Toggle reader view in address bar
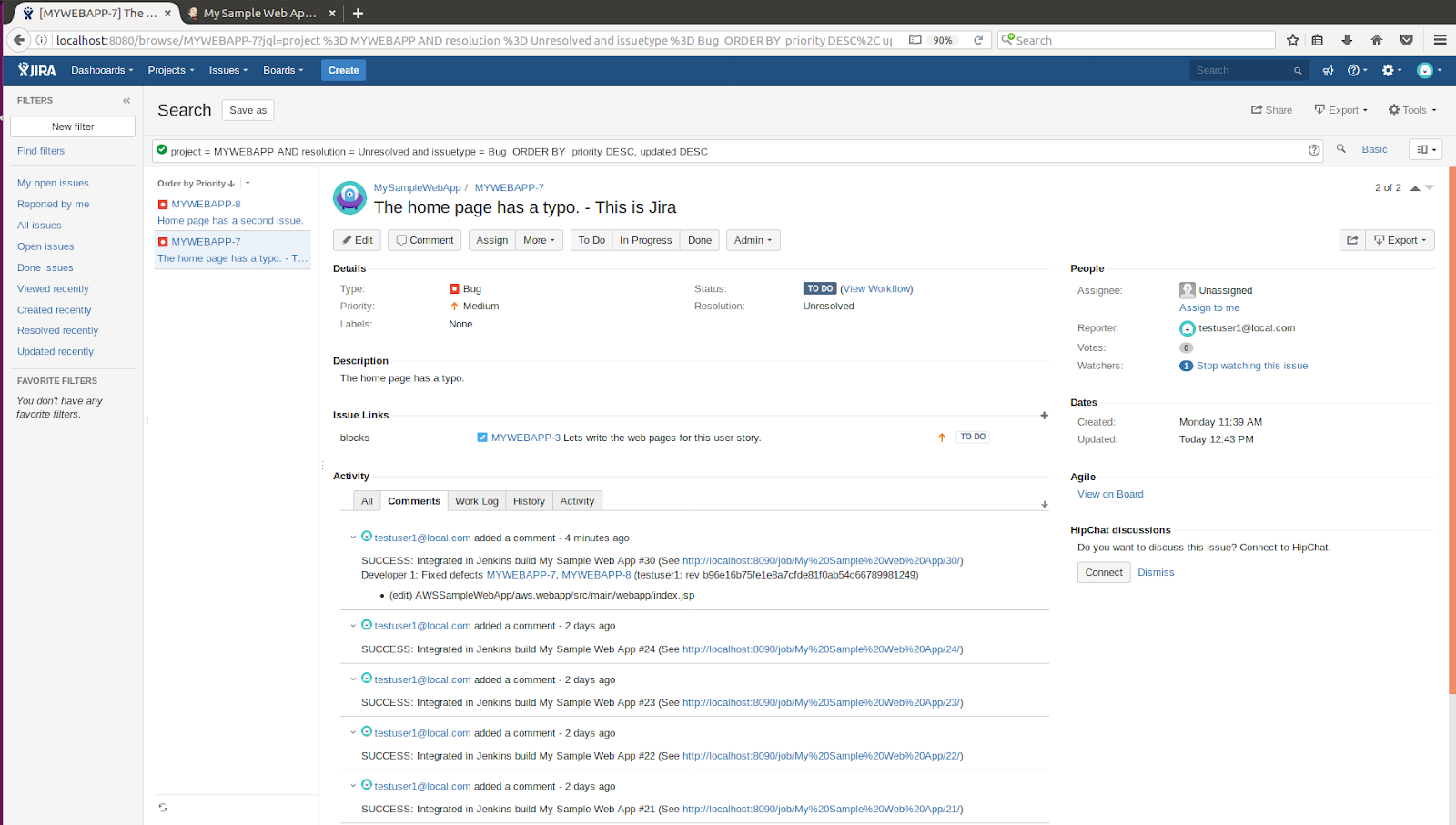The width and height of the screenshot is (1456, 825). tap(915, 40)
